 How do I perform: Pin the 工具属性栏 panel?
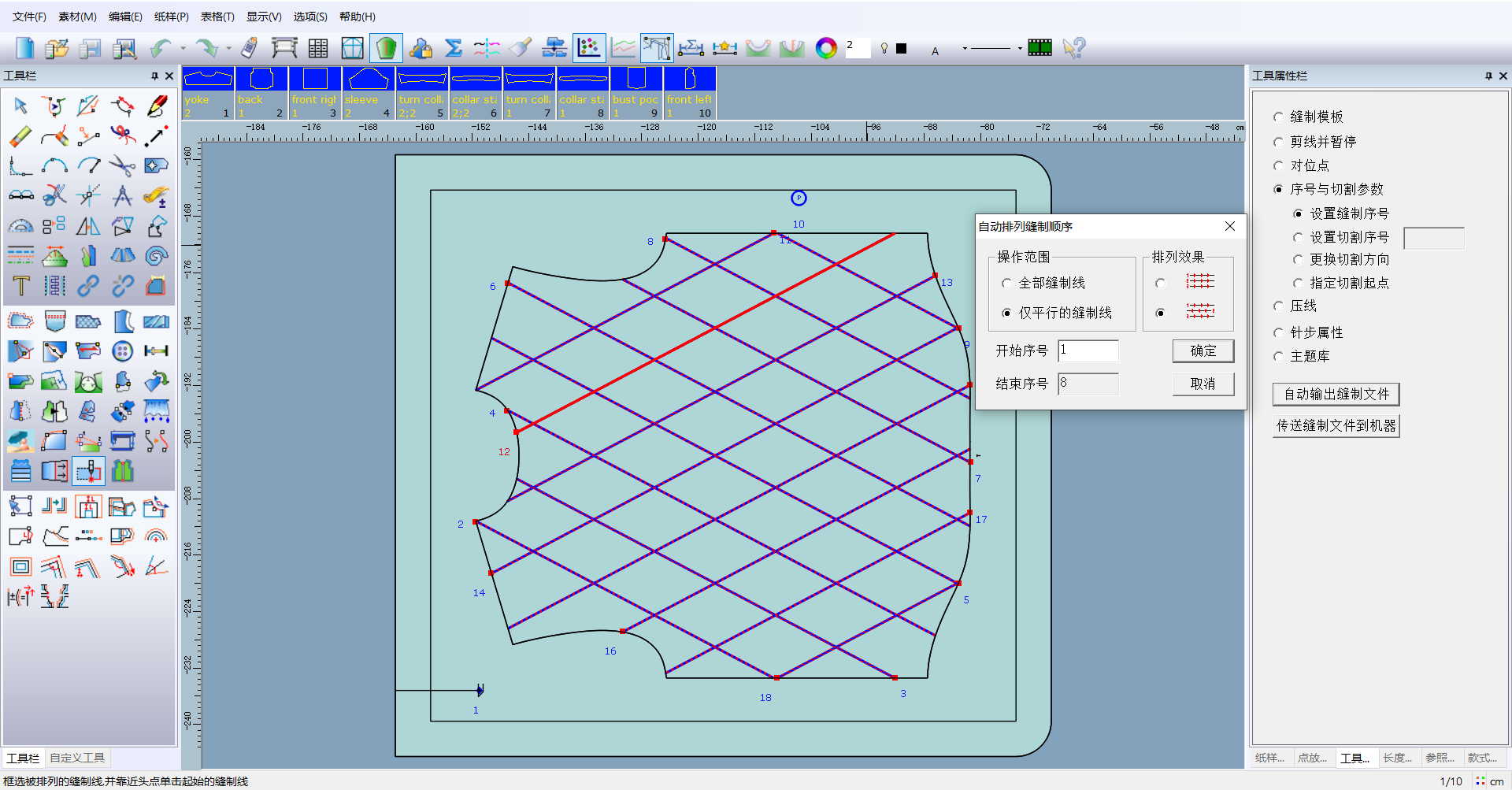[1488, 76]
